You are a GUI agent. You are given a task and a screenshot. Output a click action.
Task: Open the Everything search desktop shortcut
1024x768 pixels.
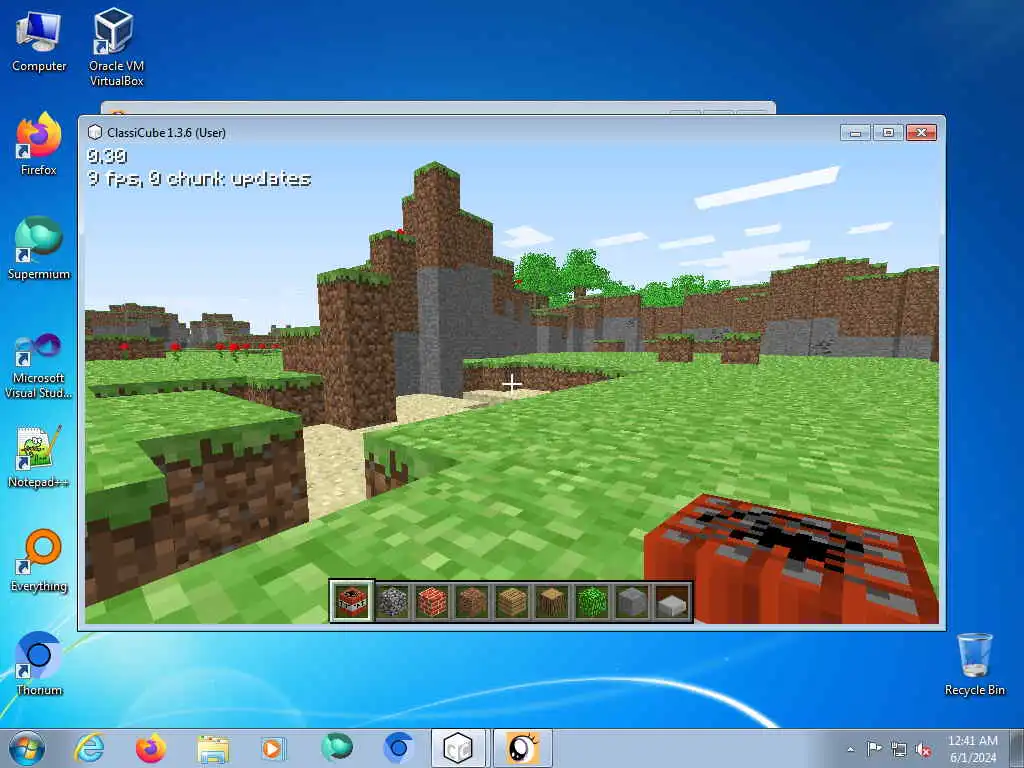point(39,560)
